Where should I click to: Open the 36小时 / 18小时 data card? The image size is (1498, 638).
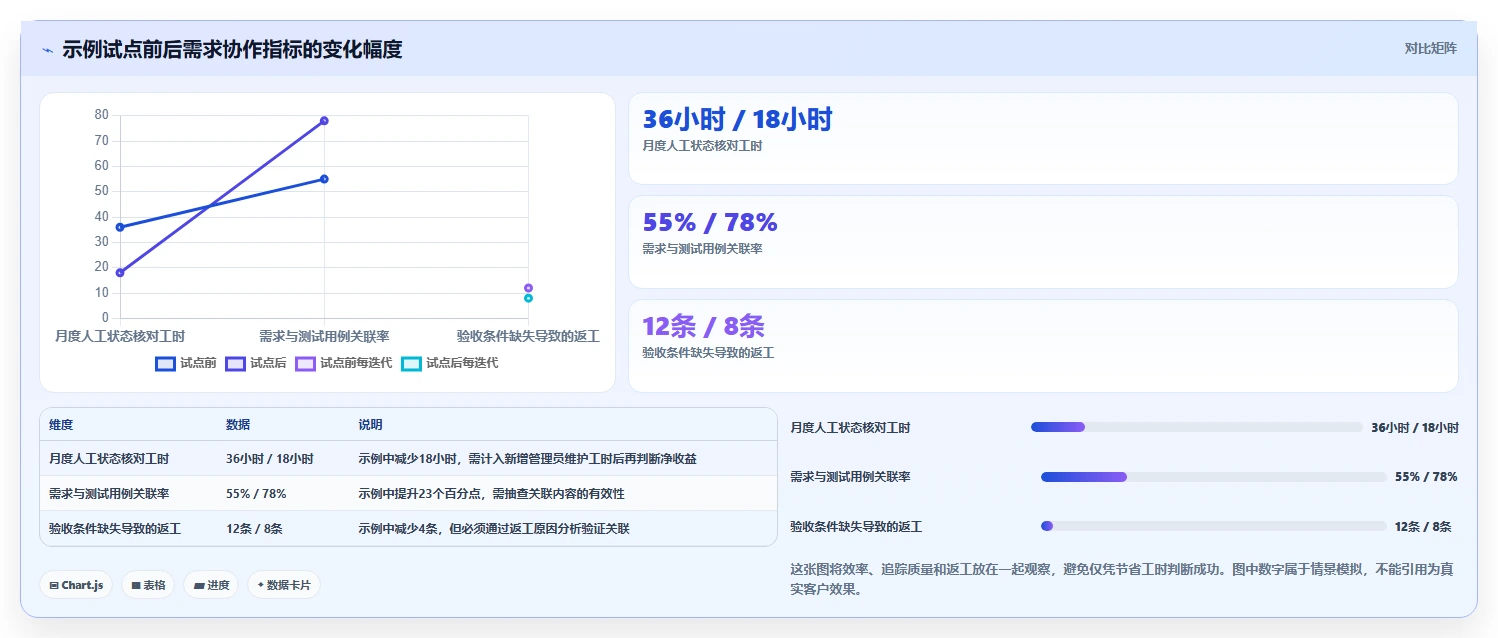point(1043,139)
